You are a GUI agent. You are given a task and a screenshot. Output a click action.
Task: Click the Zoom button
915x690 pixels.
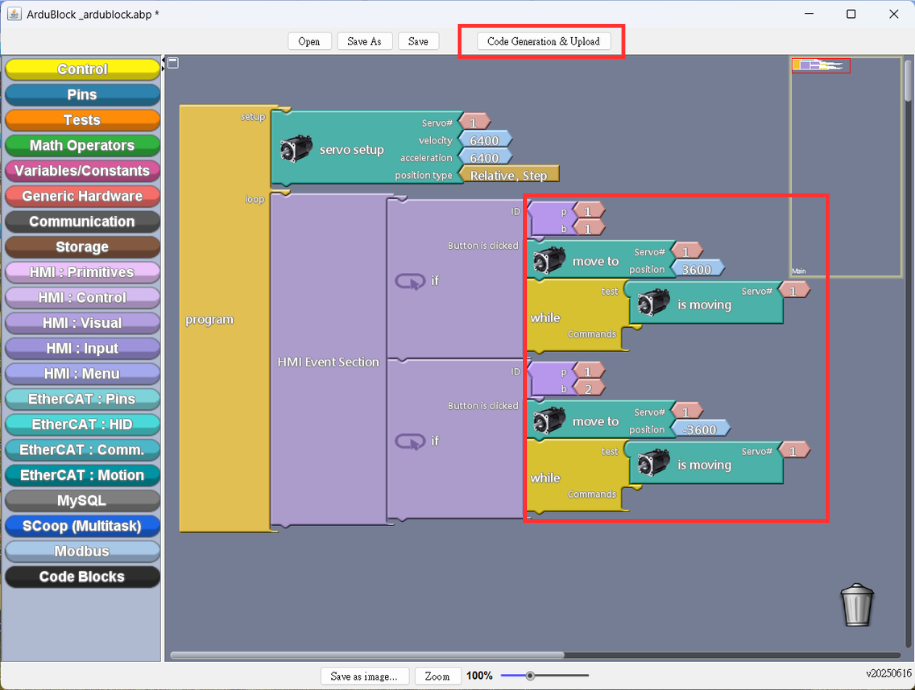click(438, 676)
